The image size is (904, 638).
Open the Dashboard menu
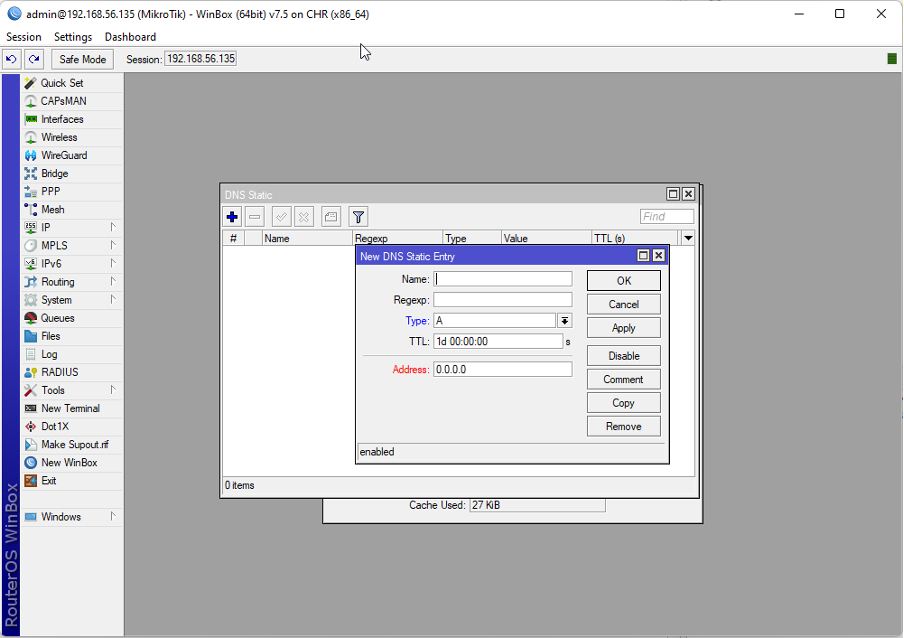pyautogui.click(x=130, y=37)
